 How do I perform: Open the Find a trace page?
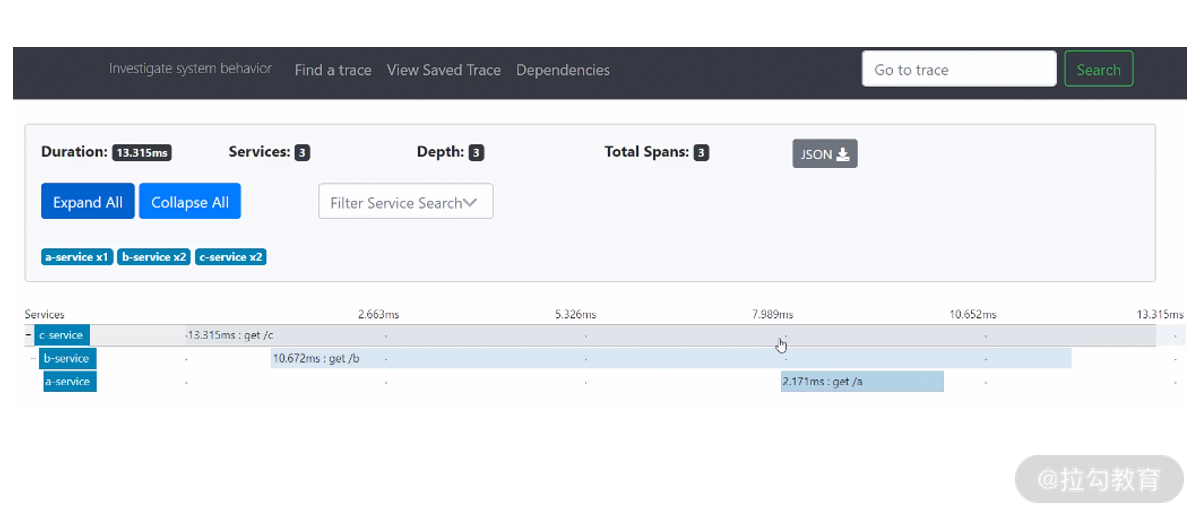coord(333,70)
